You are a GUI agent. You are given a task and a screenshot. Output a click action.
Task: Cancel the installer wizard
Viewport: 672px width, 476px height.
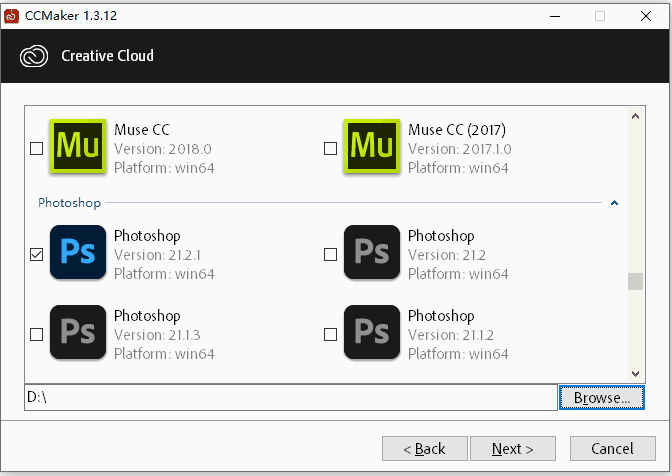(613, 449)
